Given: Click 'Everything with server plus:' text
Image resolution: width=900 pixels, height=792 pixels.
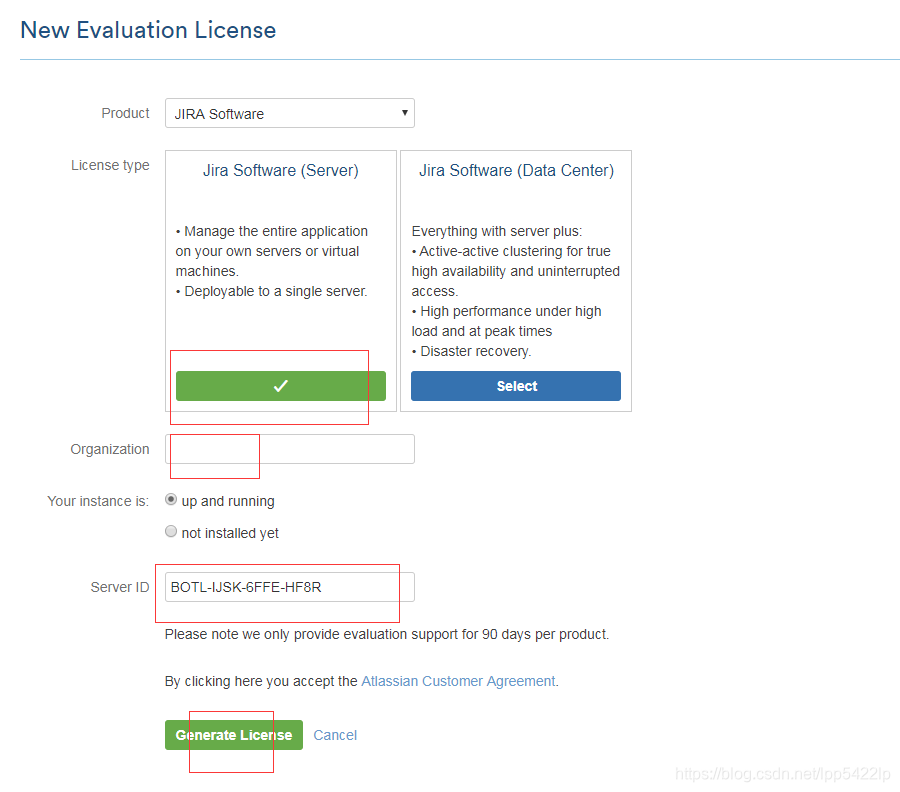Looking at the screenshot, I should pos(496,231).
